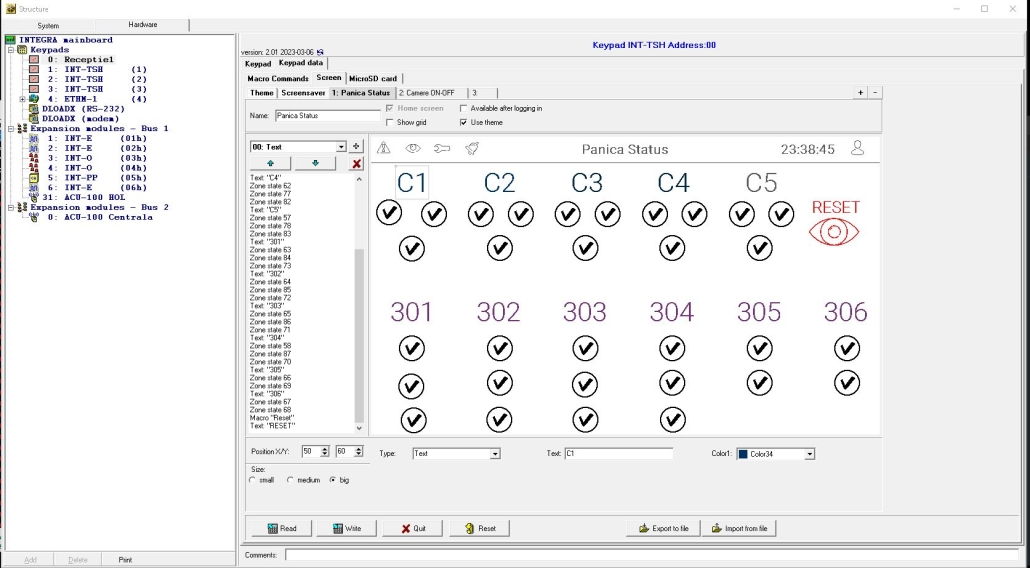Viewport: 1030px width, 568px height.
Task: Collapse the Expansion modules - Bus 1 tree node
Action: [10, 129]
